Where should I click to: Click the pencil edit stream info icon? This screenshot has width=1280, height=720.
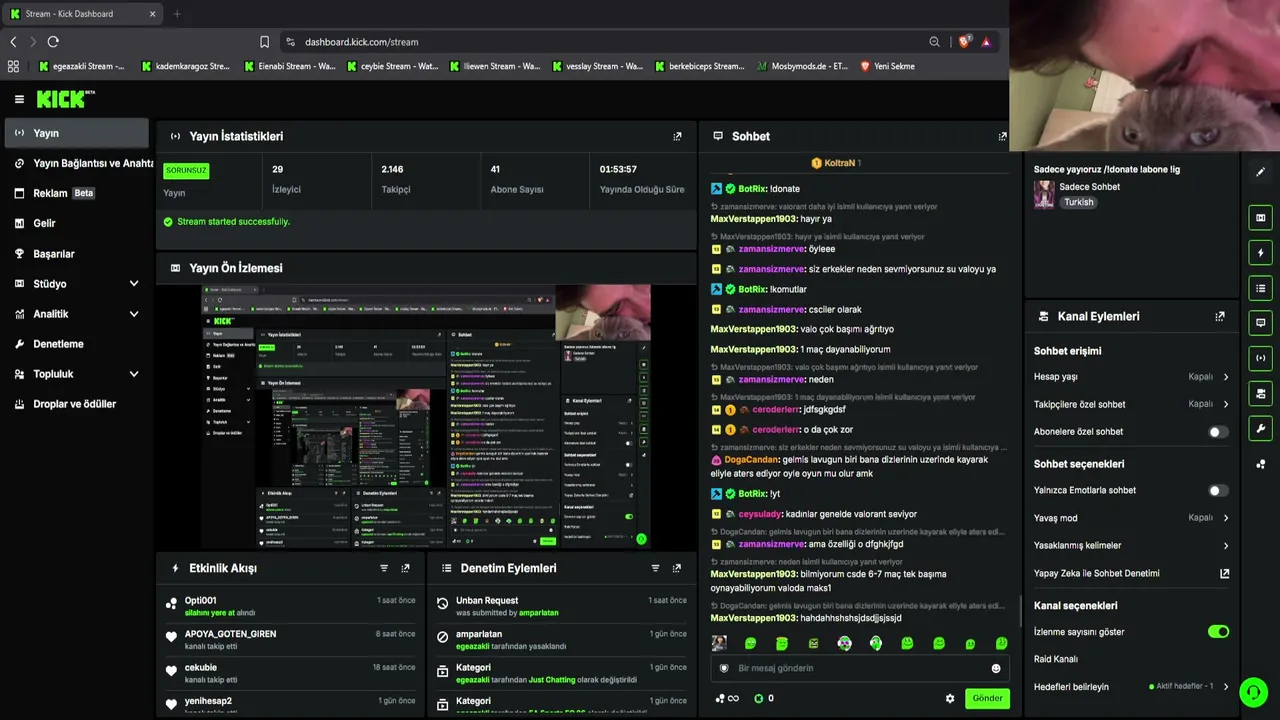point(1260,172)
